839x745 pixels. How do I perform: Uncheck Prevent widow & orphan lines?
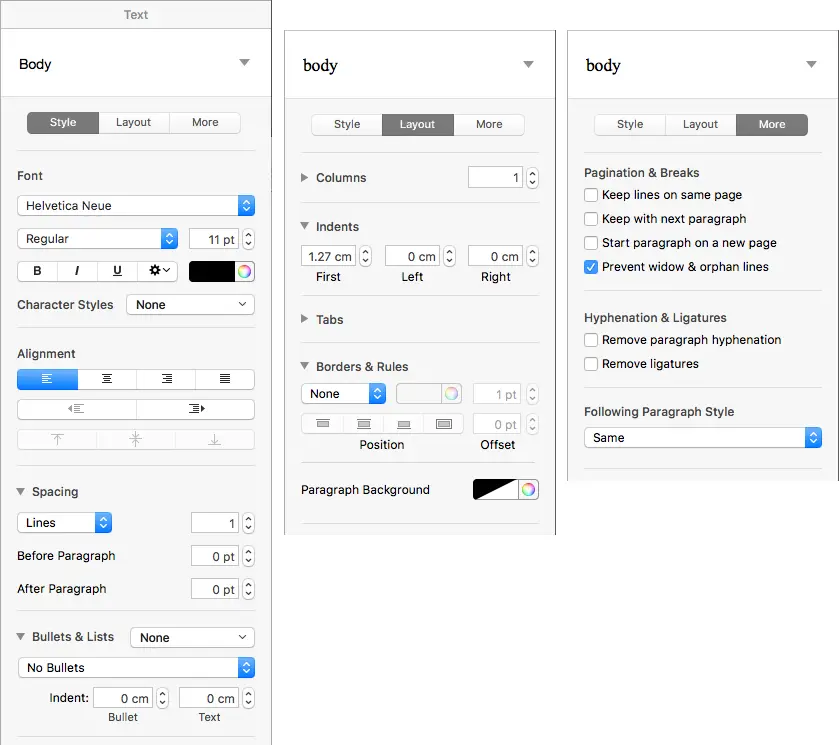592,267
